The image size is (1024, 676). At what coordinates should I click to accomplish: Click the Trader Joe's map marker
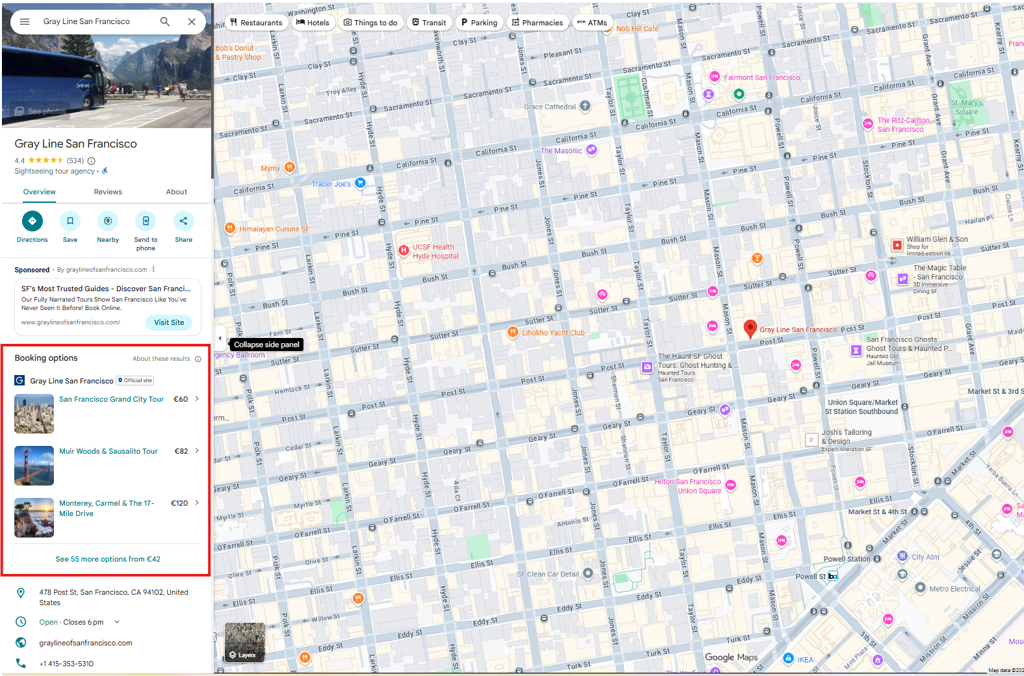point(360,184)
